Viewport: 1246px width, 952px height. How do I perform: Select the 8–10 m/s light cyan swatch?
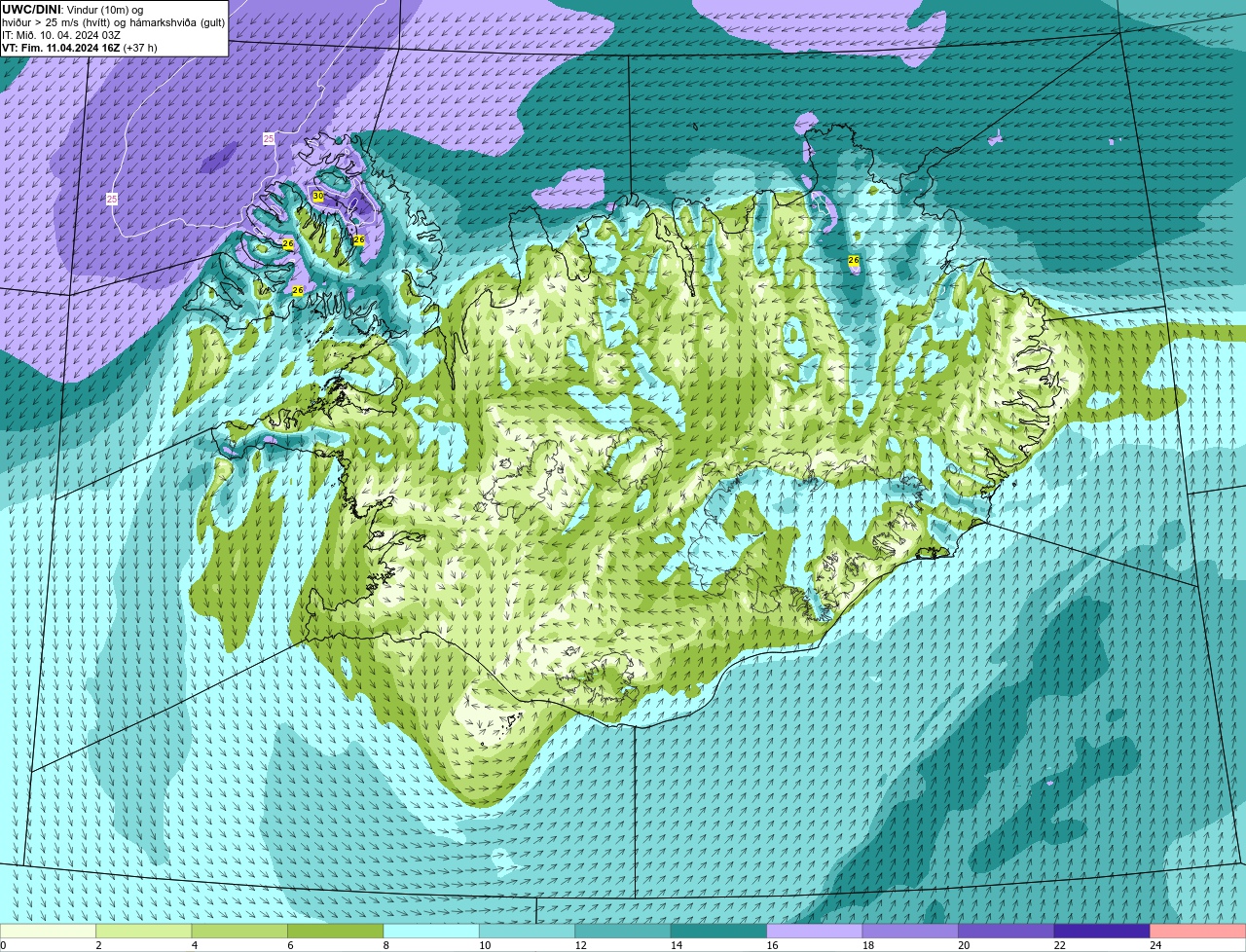(431, 932)
